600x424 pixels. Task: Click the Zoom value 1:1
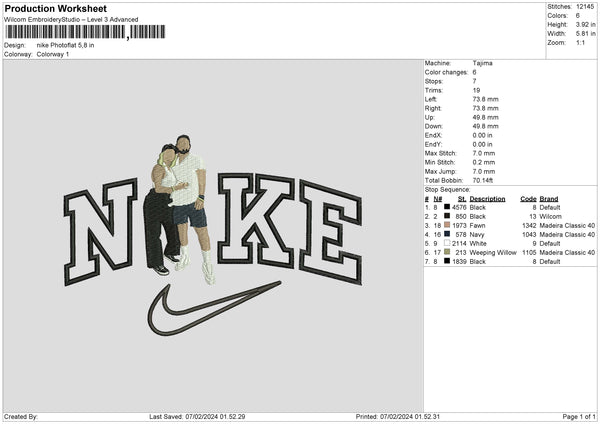pos(580,42)
